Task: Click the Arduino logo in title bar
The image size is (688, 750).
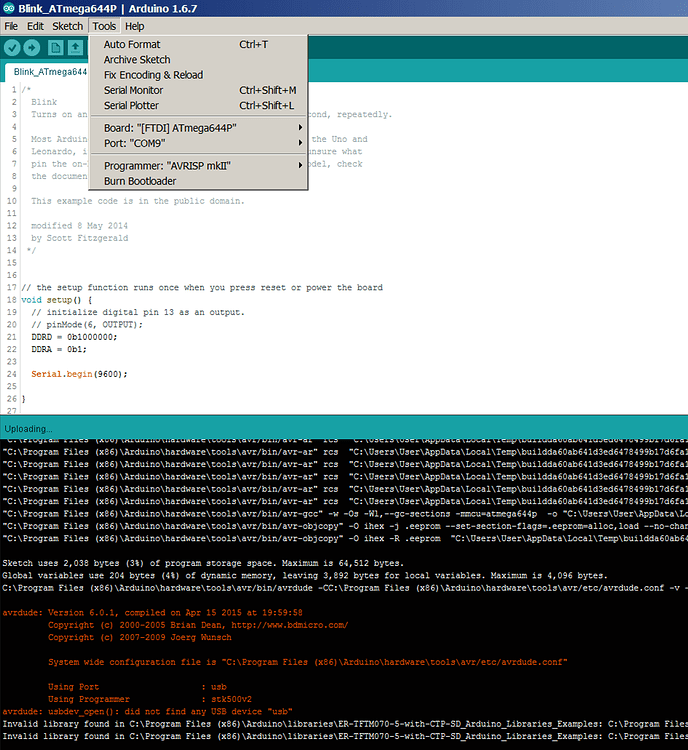Action: click(x=9, y=8)
